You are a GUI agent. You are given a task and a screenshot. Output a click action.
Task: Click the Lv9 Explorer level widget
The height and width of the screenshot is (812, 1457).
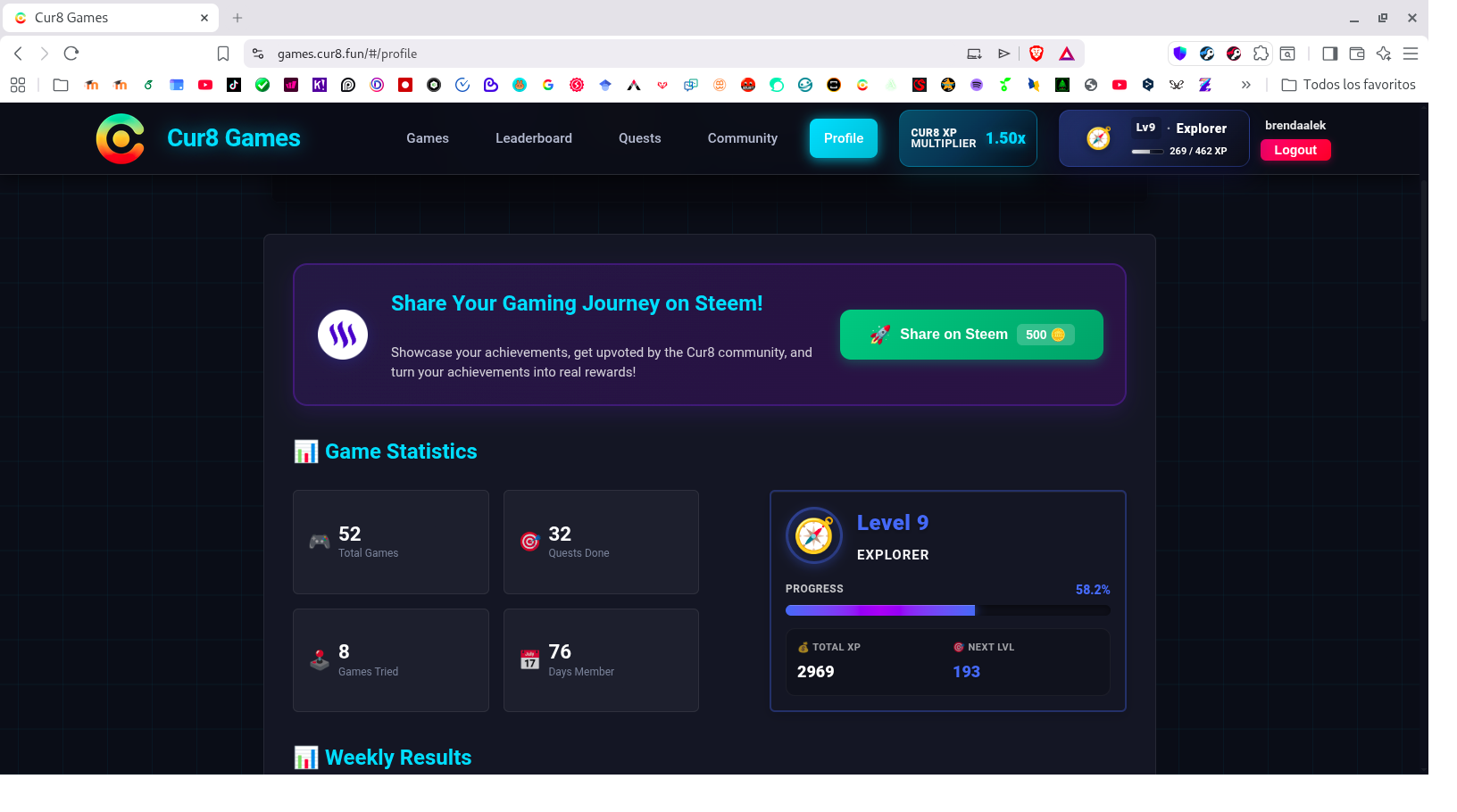(x=1153, y=138)
